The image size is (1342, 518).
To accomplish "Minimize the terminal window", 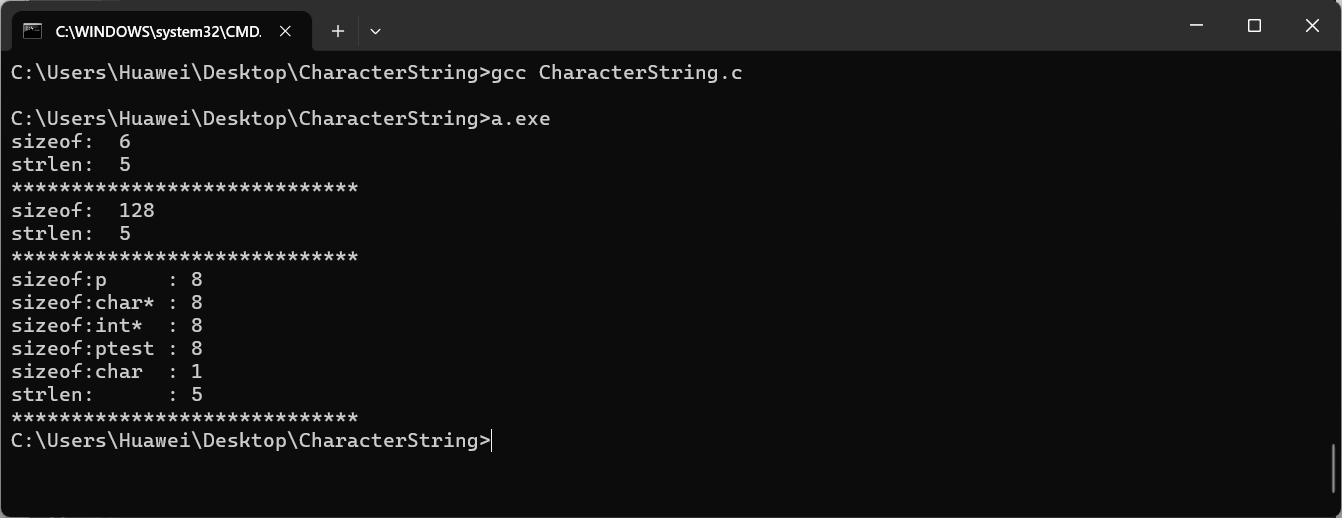I will 1196,27.
